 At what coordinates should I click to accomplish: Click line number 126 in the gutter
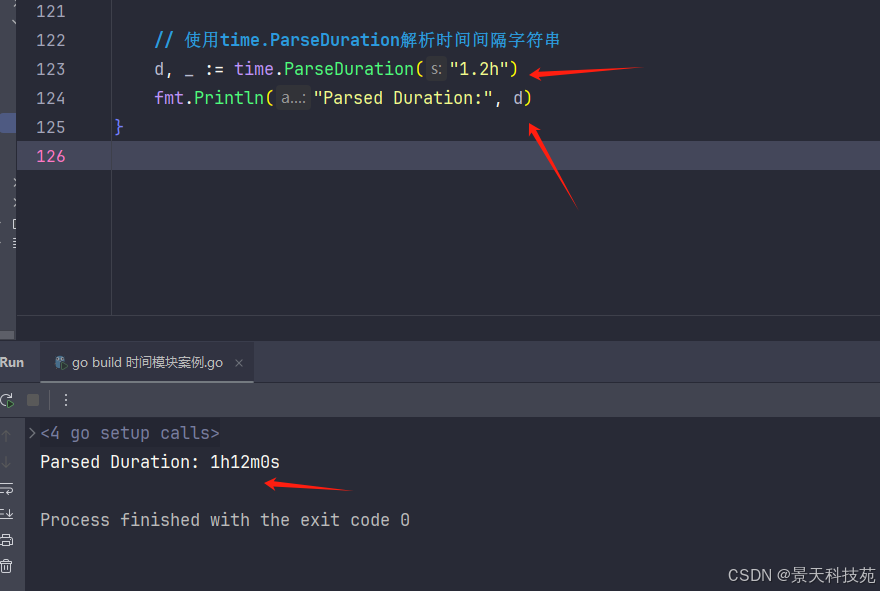coord(50,156)
